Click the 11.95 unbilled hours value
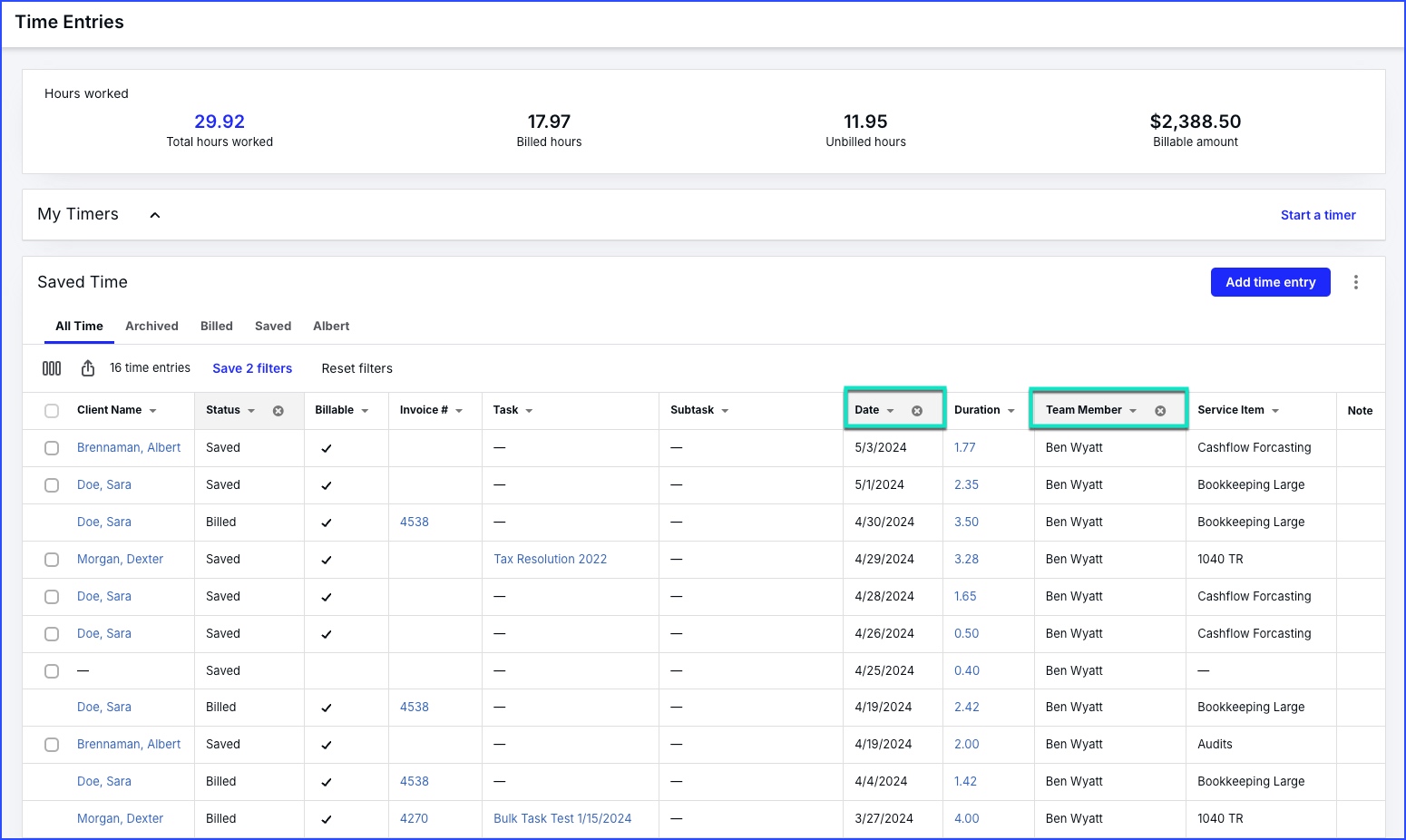This screenshot has height=840, width=1406. pyautogui.click(x=865, y=122)
